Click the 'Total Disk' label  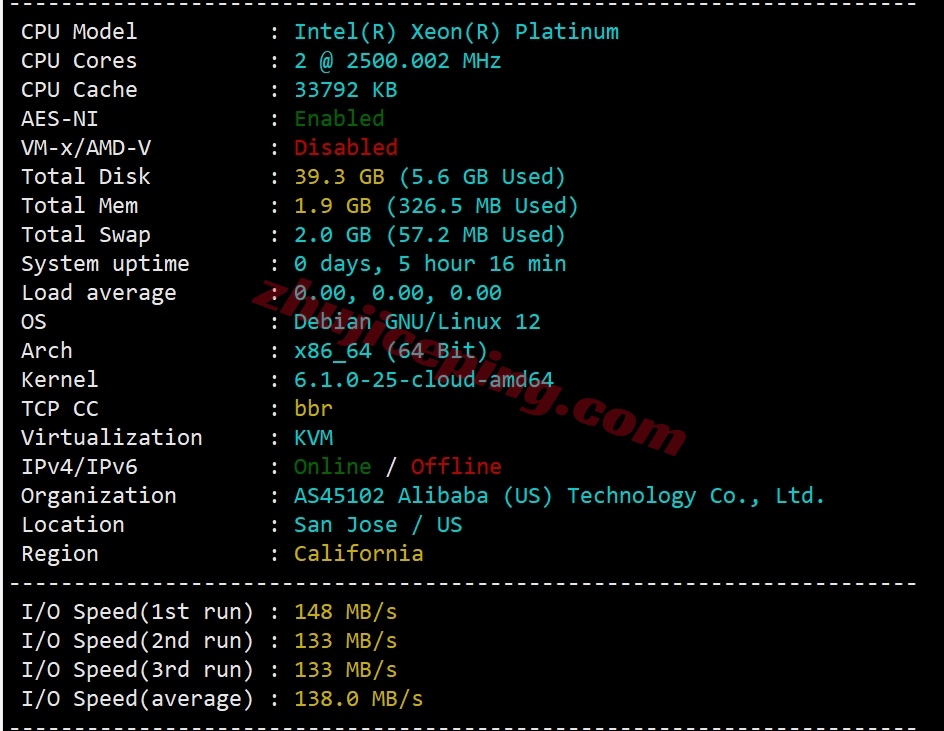pyautogui.click(x=85, y=176)
